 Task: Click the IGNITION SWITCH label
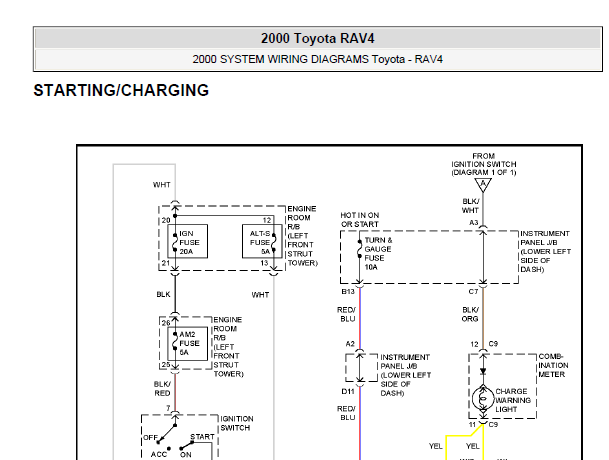237,423
